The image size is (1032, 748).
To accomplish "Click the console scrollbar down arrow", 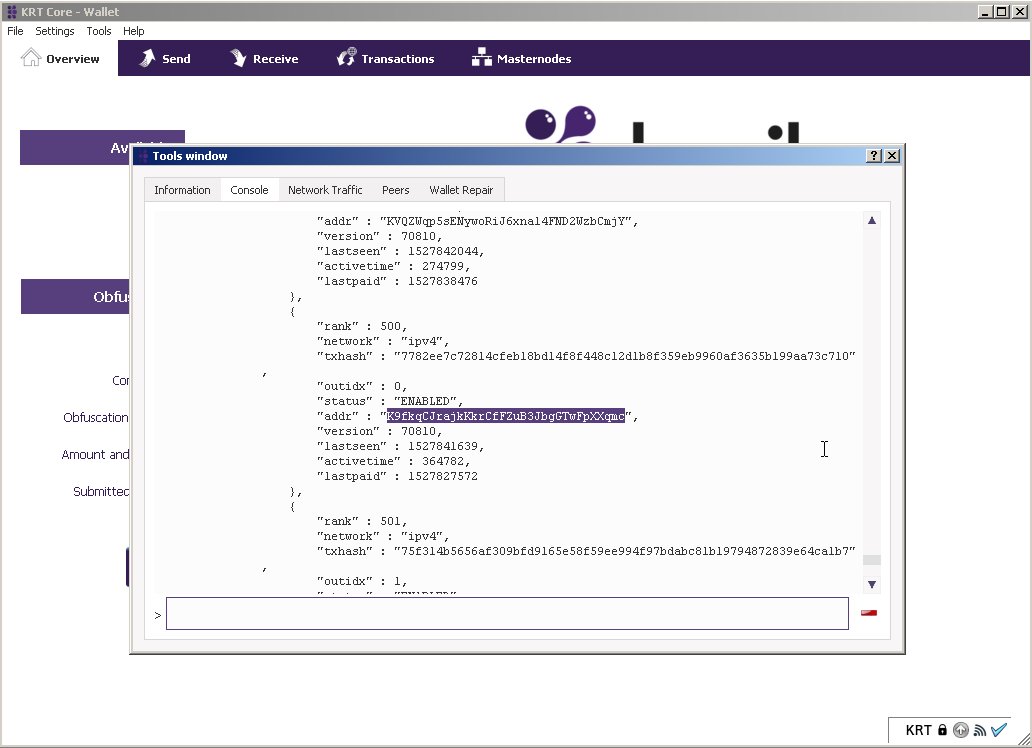I will (x=871, y=585).
